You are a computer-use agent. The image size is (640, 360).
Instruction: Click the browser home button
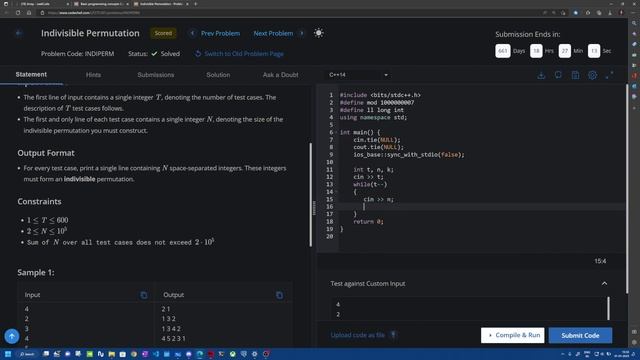tap(29, 13)
